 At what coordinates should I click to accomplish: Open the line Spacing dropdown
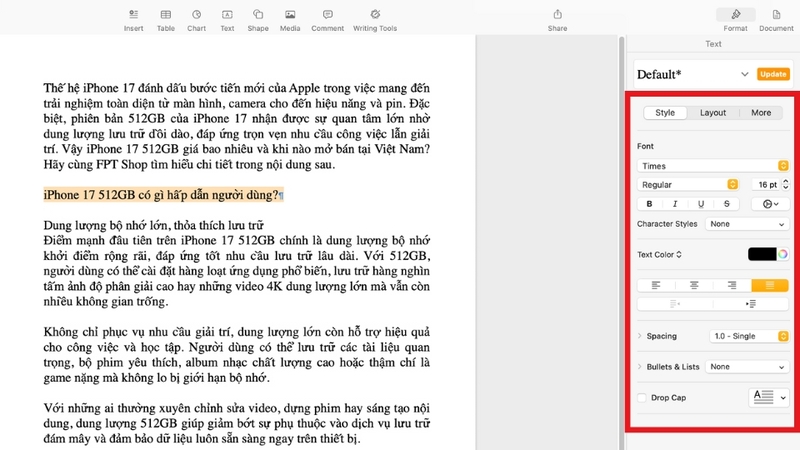point(749,336)
